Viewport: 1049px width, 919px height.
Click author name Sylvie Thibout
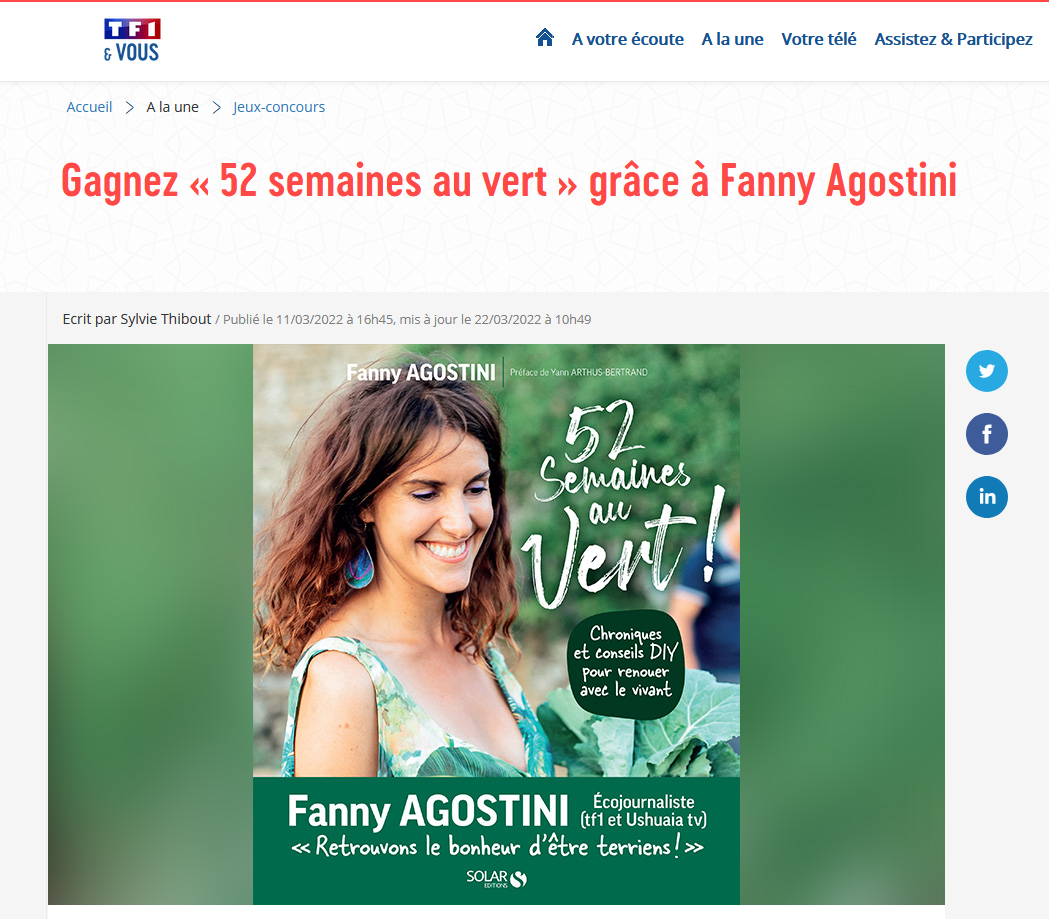[165, 319]
